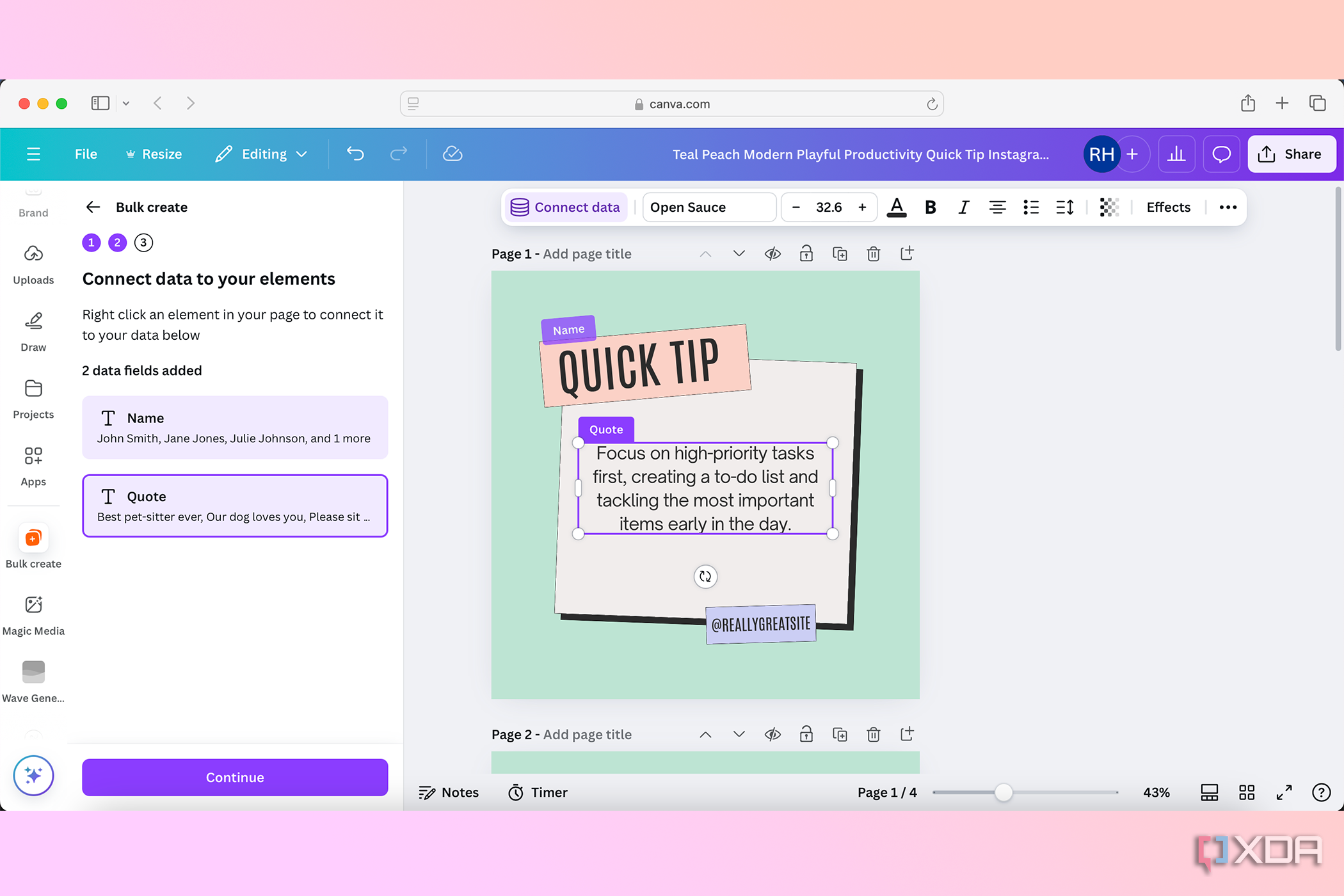Enter fullscreen presentation mode
1344x896 pixels.
1284,792
